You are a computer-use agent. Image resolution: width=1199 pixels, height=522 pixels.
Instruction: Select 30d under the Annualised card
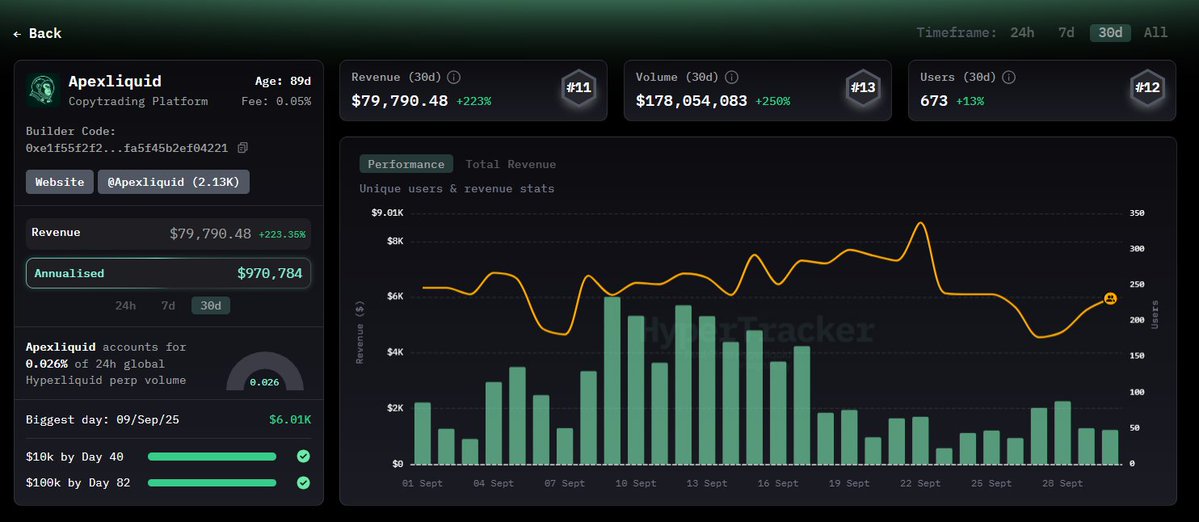210,306
